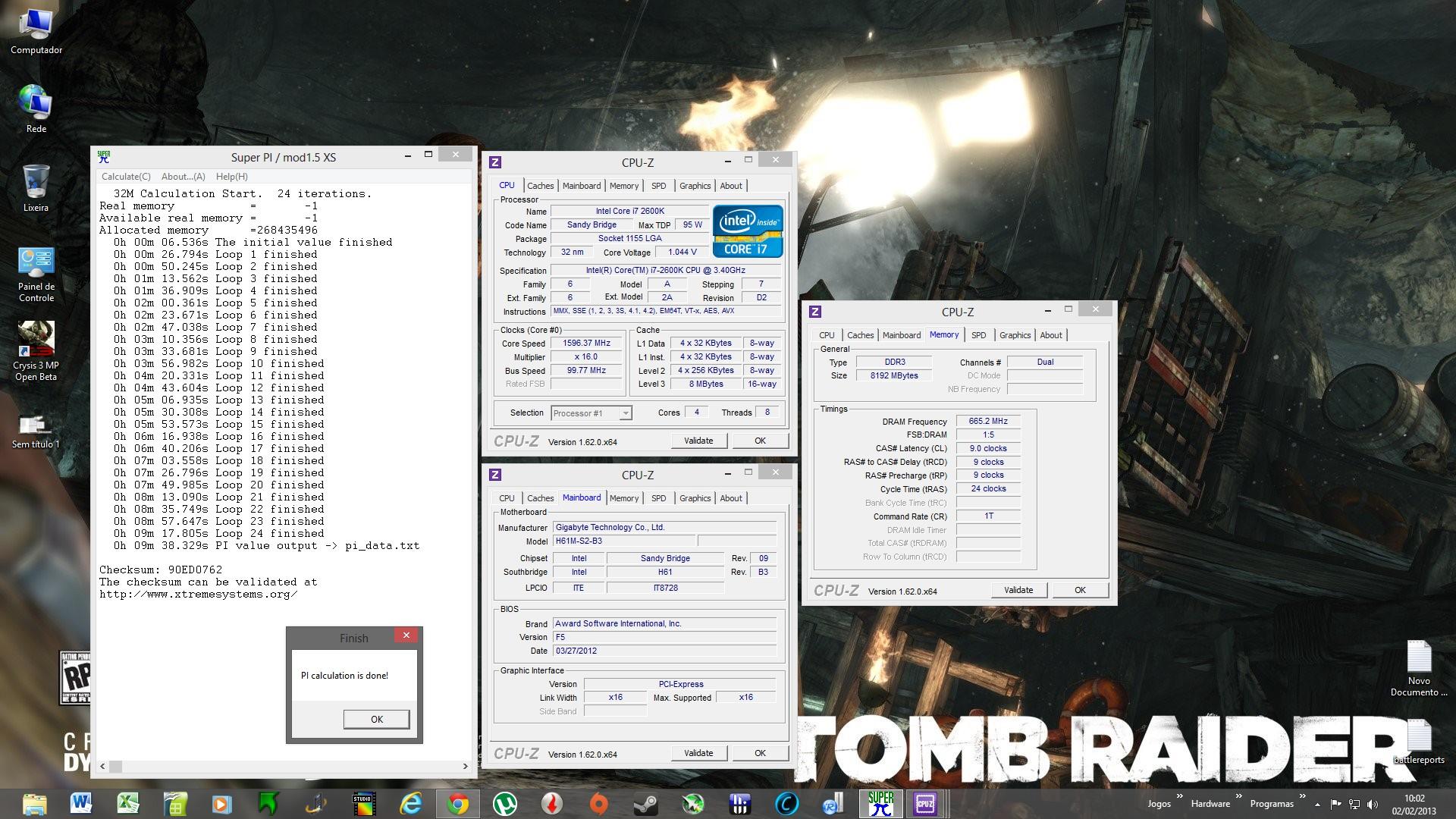Open the Novo Documento desktop file

[1419, 669]
